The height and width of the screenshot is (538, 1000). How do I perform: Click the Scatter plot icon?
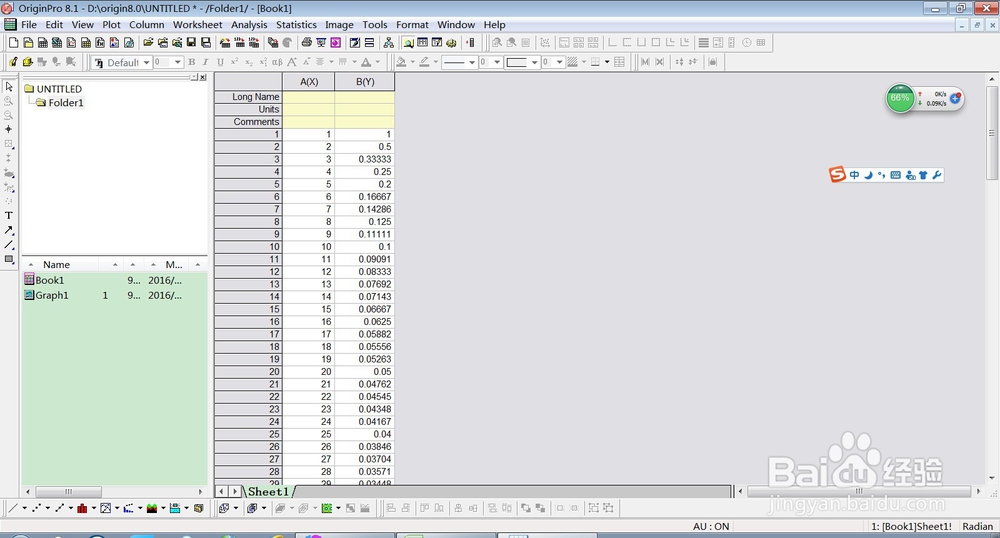[36, 508]
